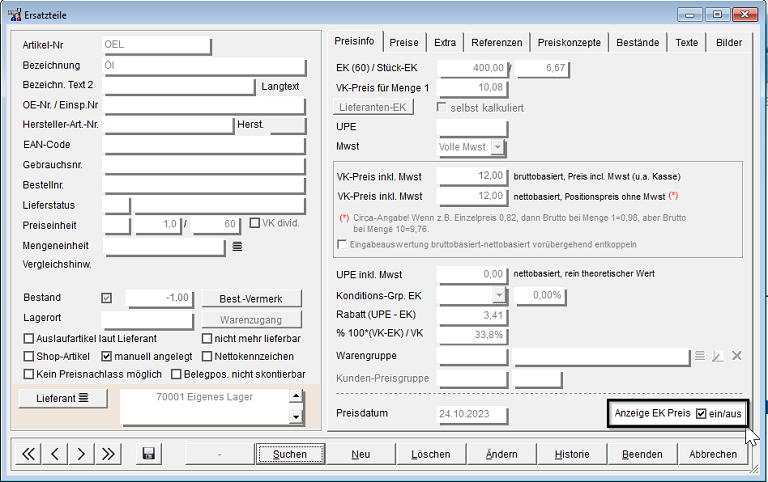The height and width of the screenshot is (482, 768).
Task: Click the Lagerort input field
Action: (147, 320)
